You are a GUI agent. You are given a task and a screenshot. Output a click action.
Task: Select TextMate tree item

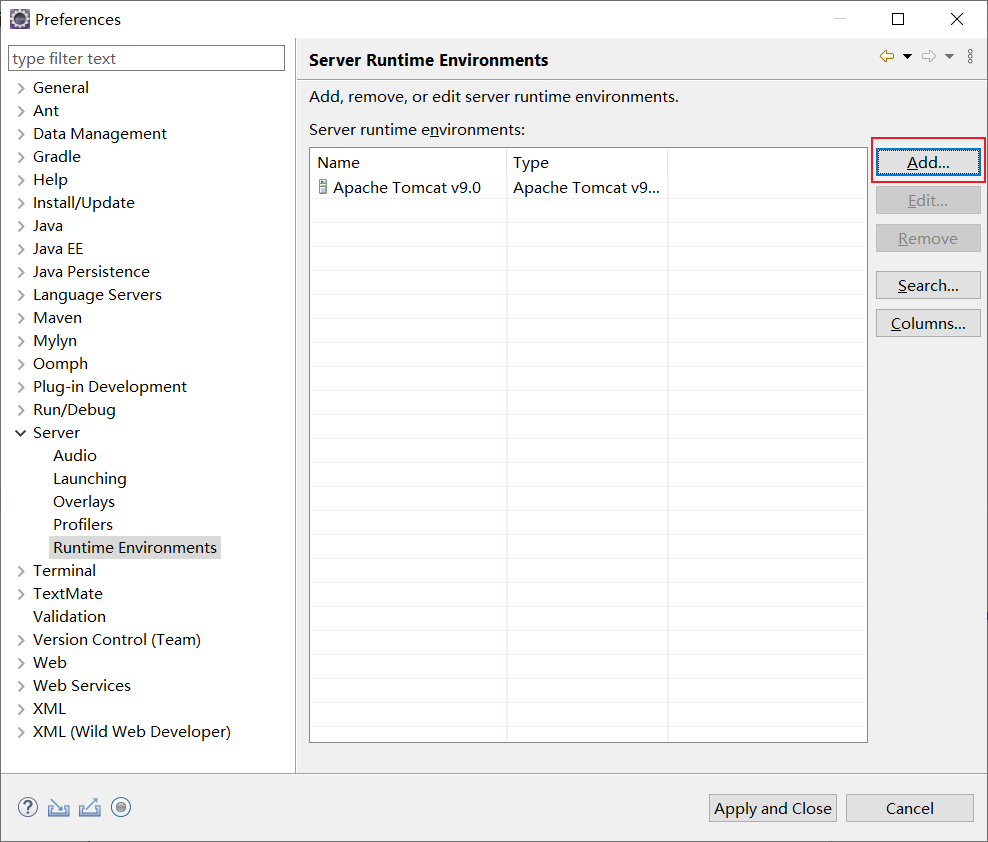click(x=67, y=594)
